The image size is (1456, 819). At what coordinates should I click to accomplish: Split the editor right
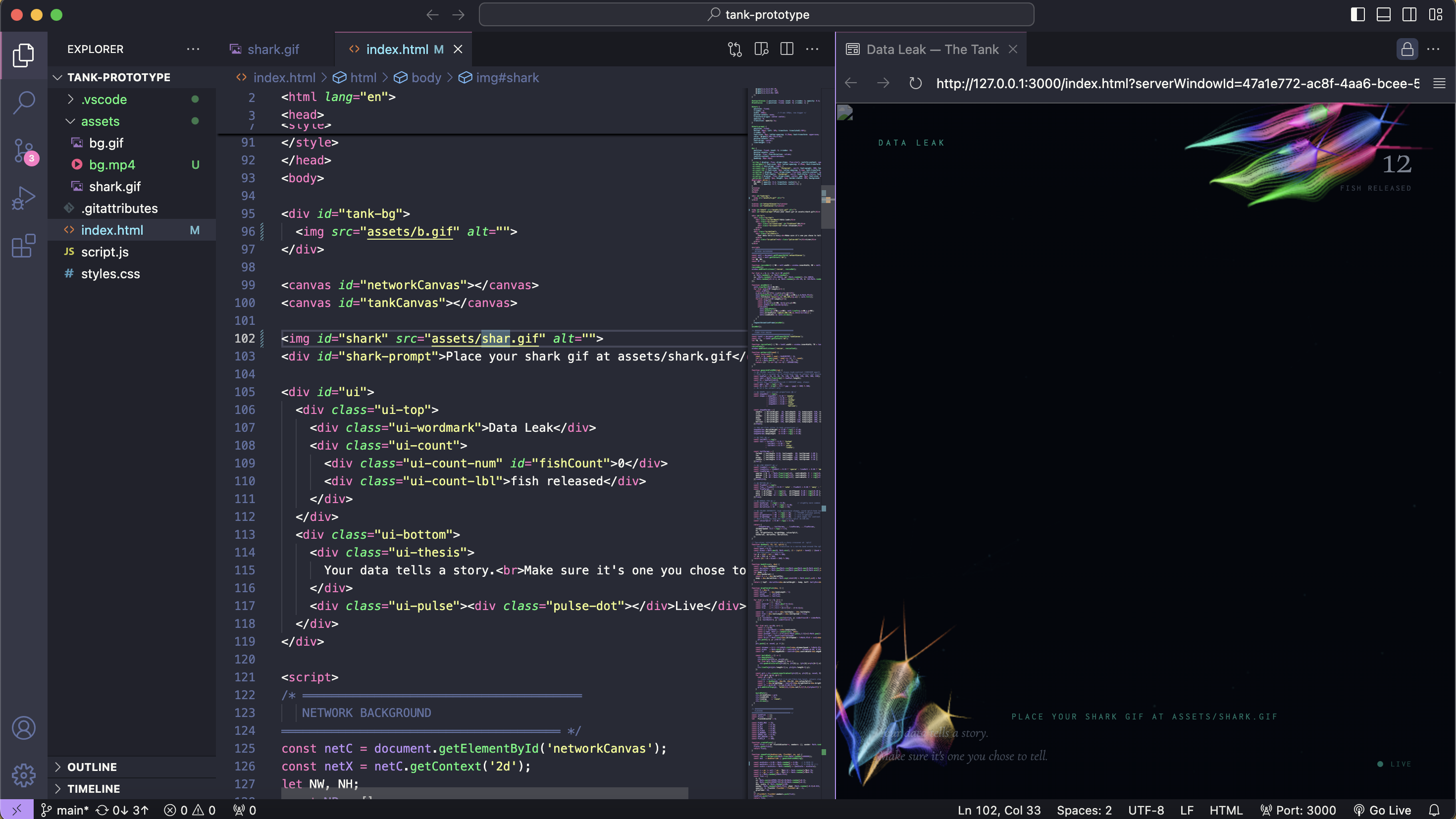[x=787, y=49]
